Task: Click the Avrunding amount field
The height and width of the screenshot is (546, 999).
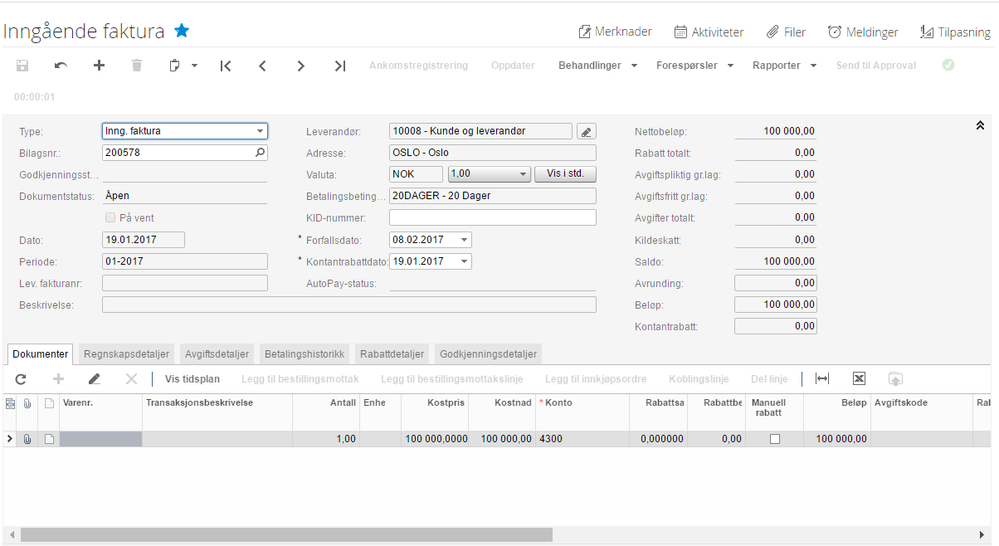Action: (x=775, y=284)
